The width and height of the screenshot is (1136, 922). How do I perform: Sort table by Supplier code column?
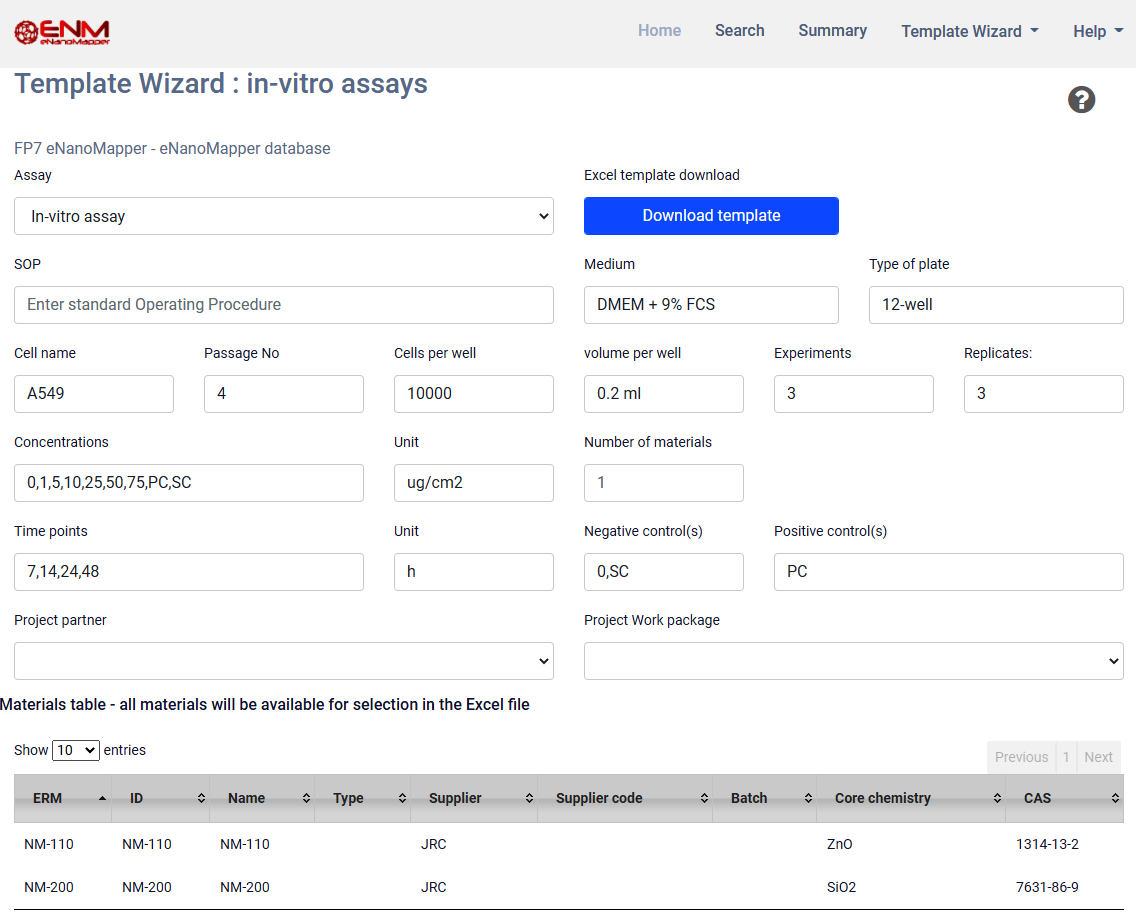pos(623,798)
